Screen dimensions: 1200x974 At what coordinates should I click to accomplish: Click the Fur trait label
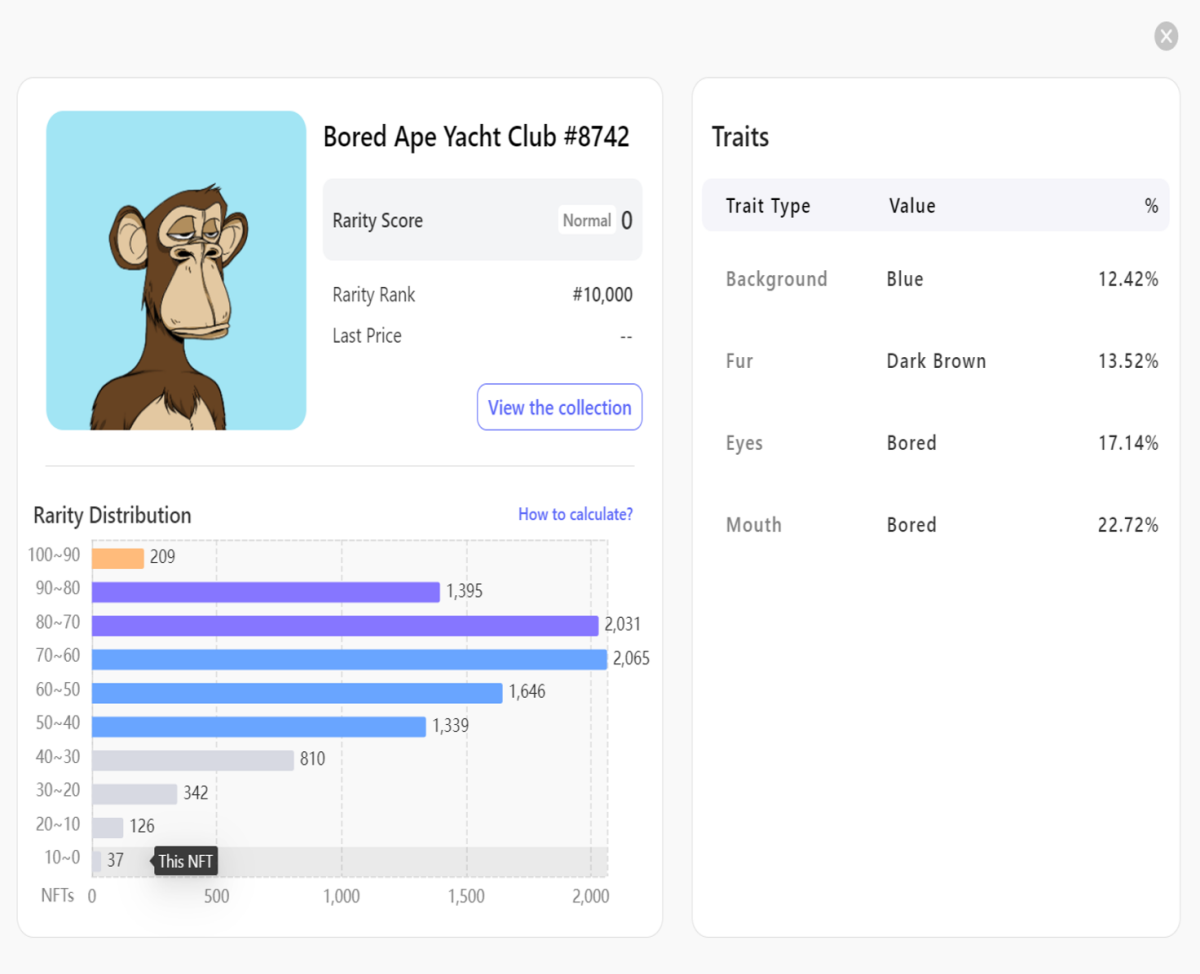pyautogui.click(x=739, y=361)
